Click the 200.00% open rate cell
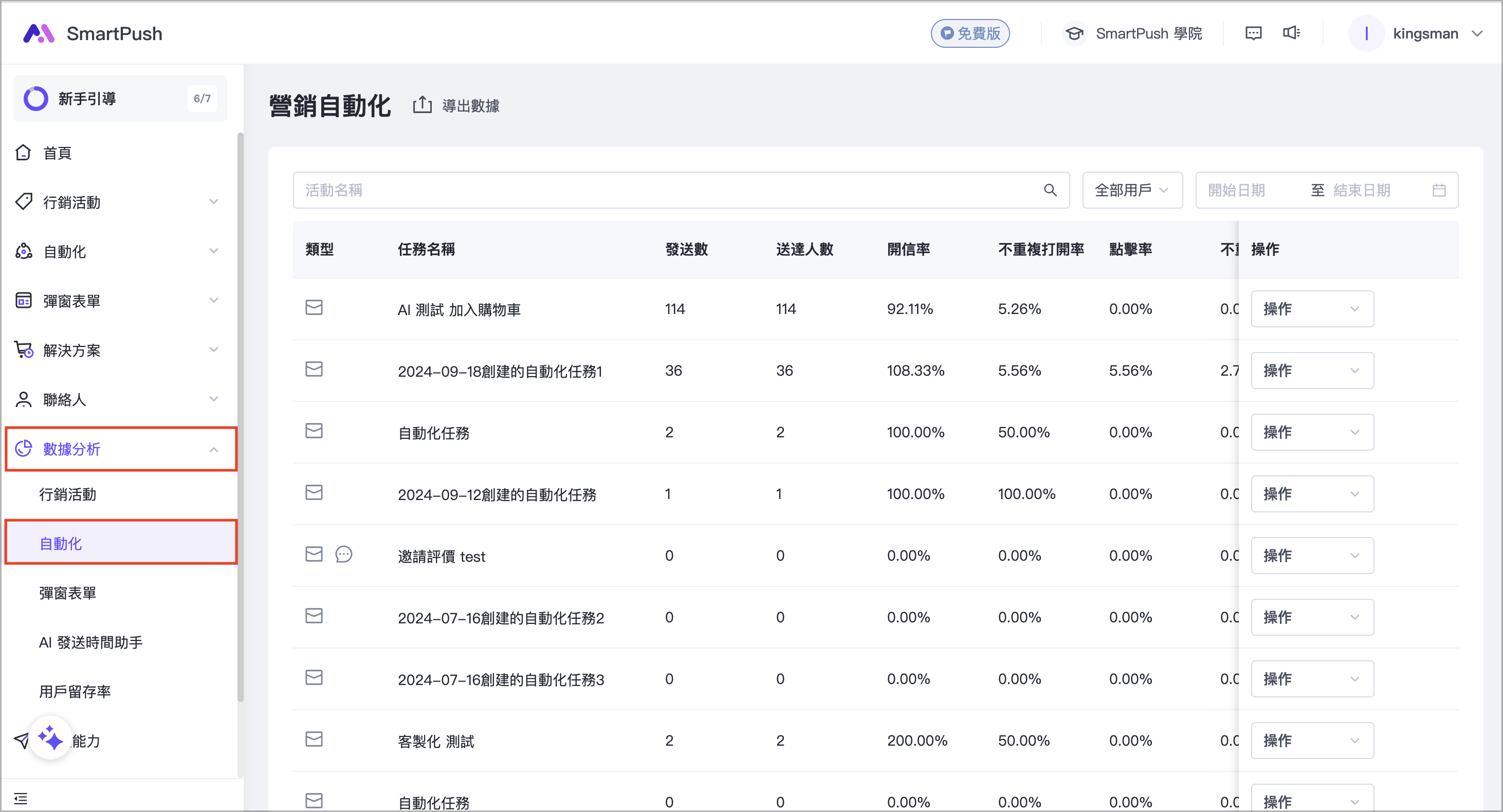Screen dimensions: 1503x812 pos(917,740)
